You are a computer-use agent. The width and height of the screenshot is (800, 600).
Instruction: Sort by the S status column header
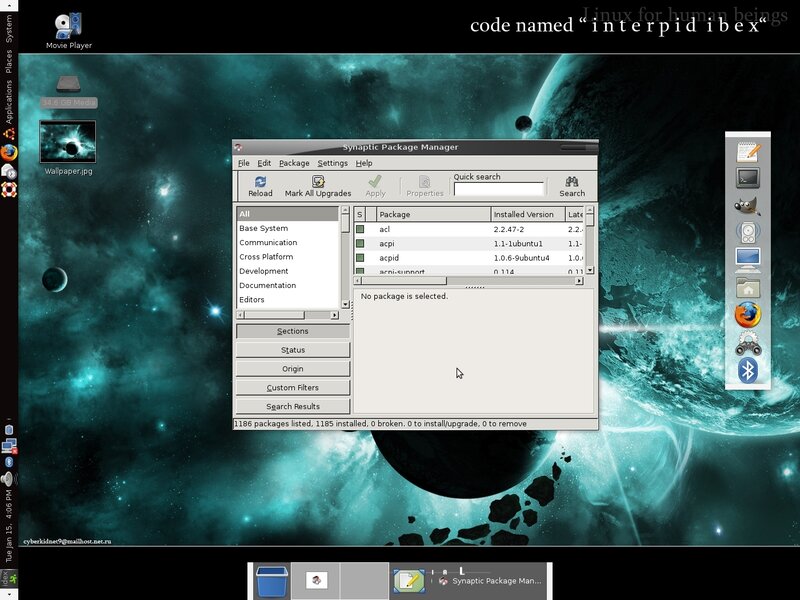point(360,214)
